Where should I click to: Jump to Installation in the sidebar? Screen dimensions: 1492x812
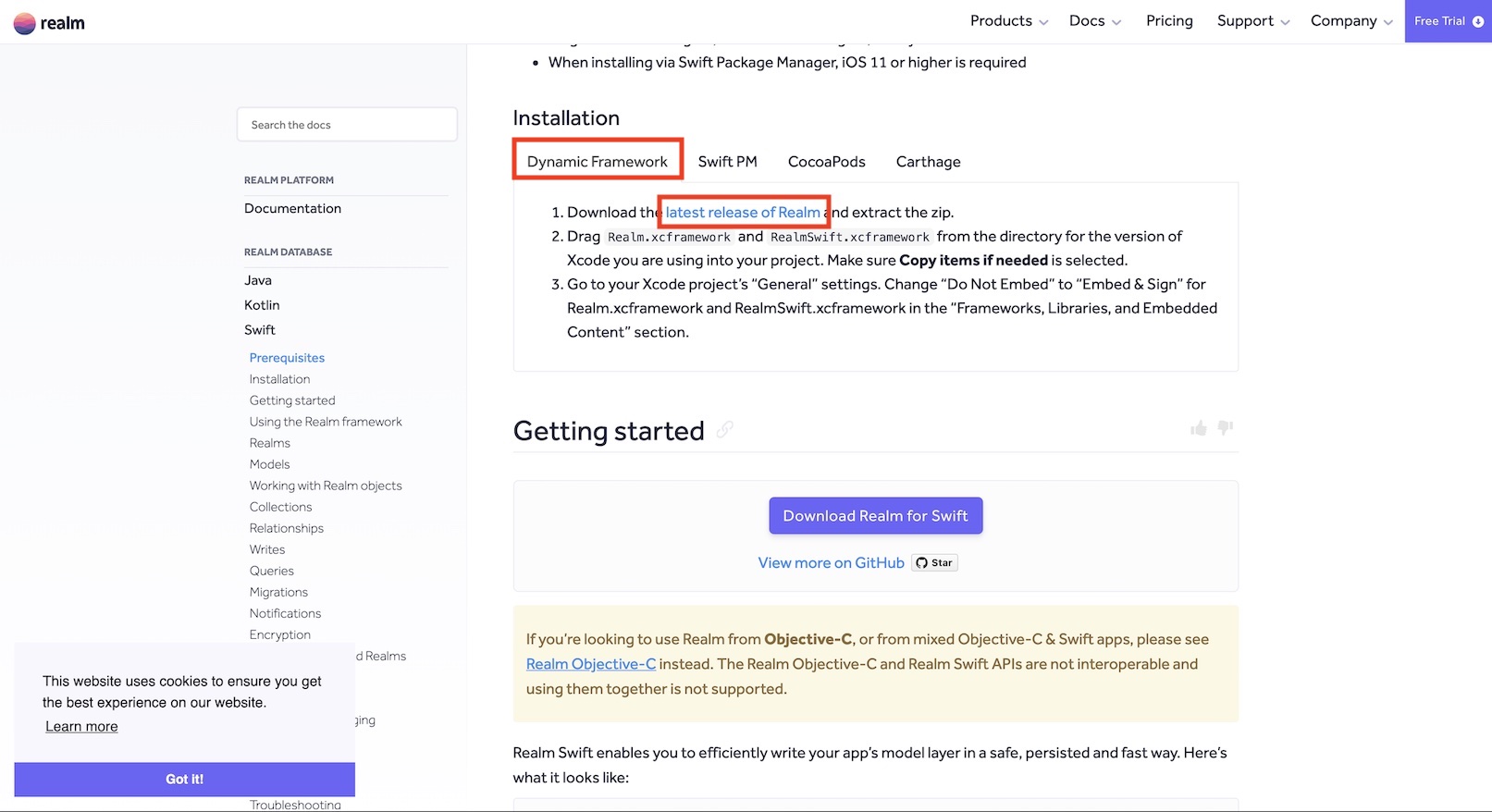coord(279,379)
